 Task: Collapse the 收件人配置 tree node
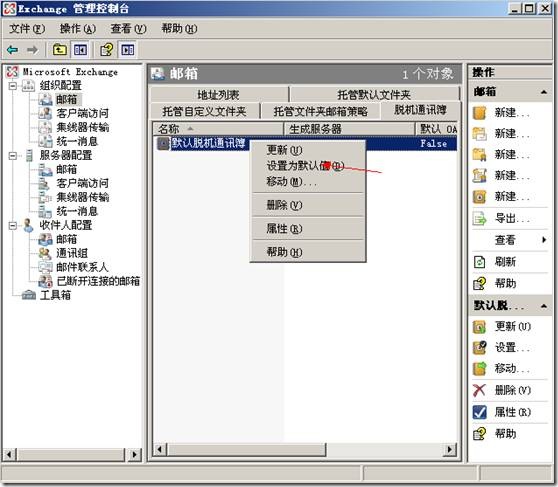coord(13,225)
